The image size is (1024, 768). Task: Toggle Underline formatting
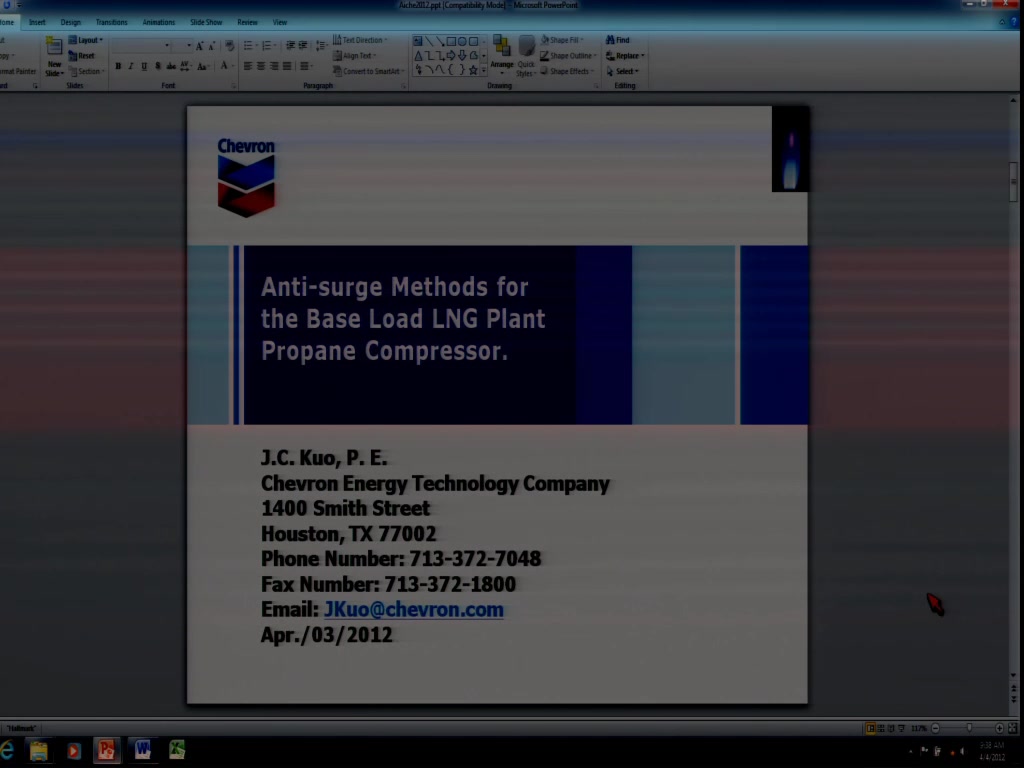[x=144, y=66]
